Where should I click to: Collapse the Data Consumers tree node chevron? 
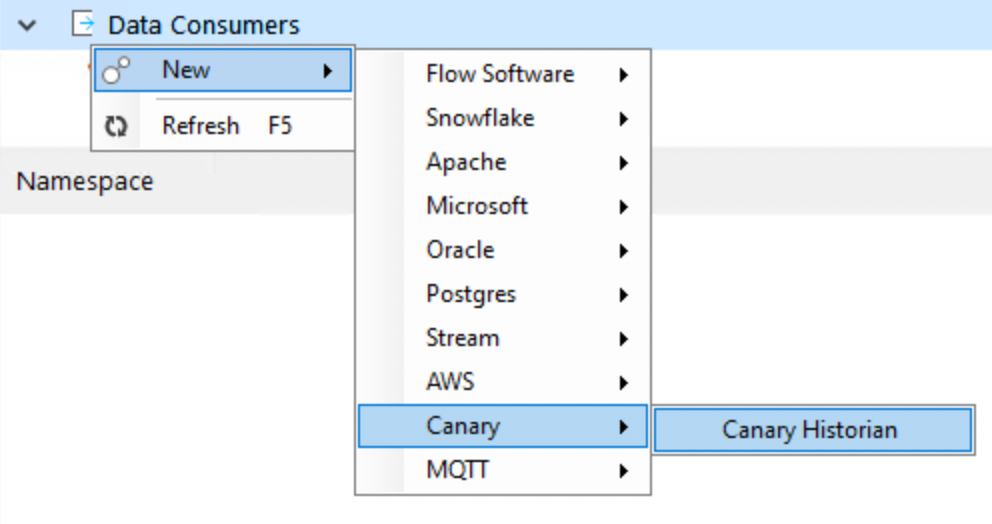[x=27, y=25]
